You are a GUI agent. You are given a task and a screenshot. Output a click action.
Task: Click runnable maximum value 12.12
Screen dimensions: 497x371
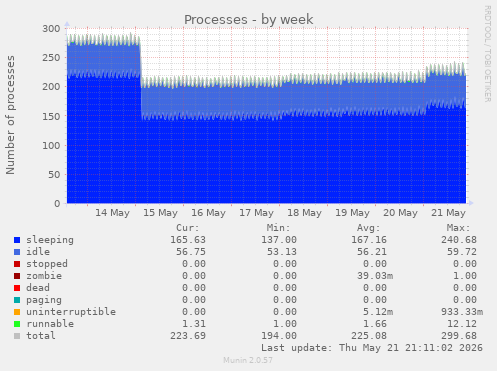click(x=462, y=324)
